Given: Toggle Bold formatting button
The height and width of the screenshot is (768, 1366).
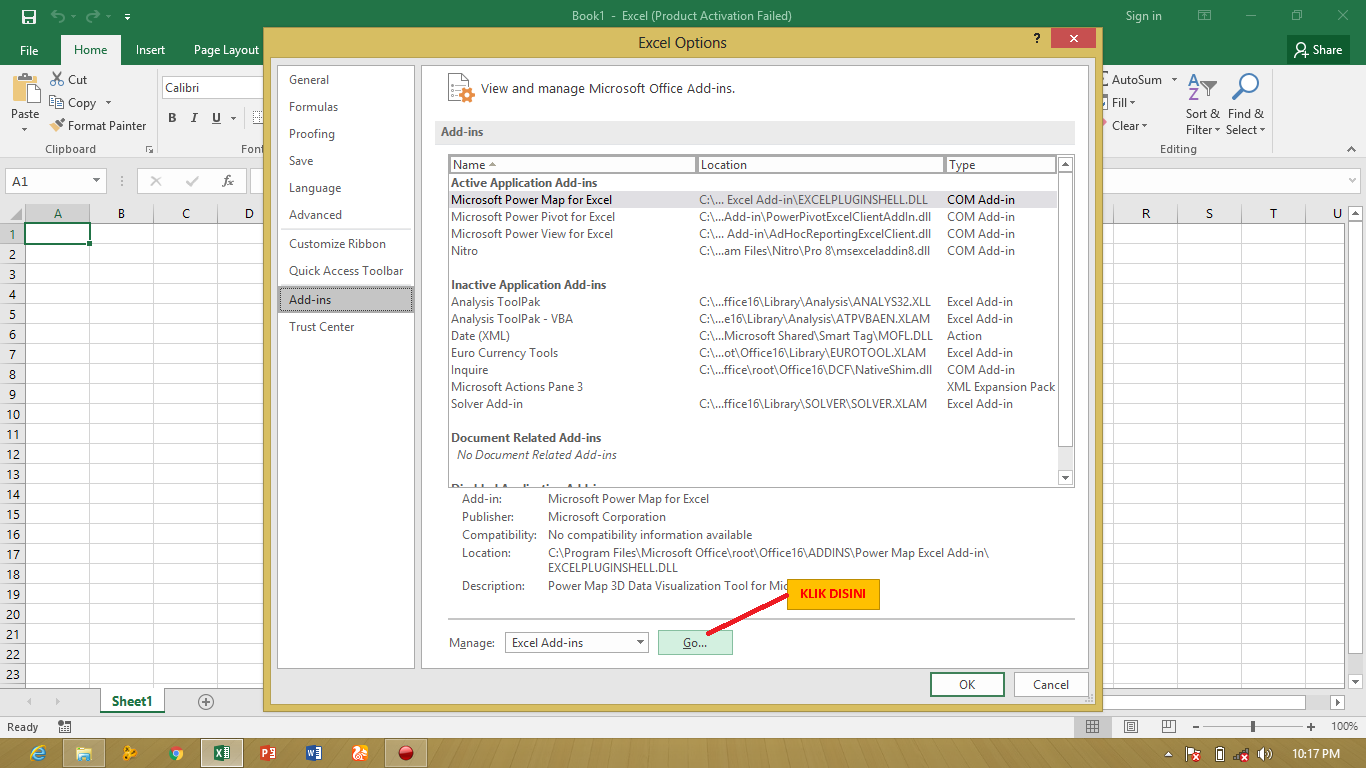Looking at the screenshot, I should pos(172,118).
